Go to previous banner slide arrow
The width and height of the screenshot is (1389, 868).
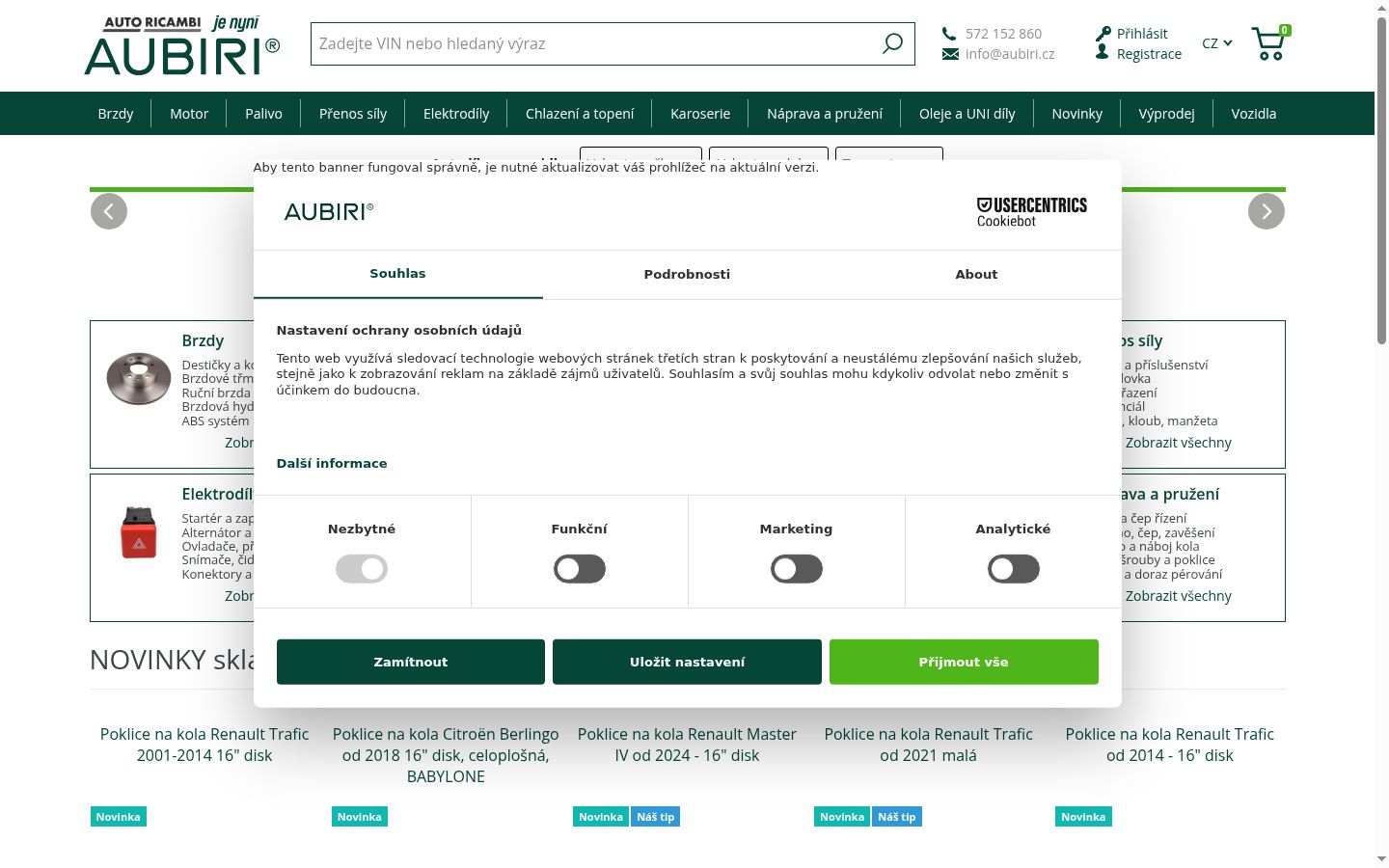(109, 211)
